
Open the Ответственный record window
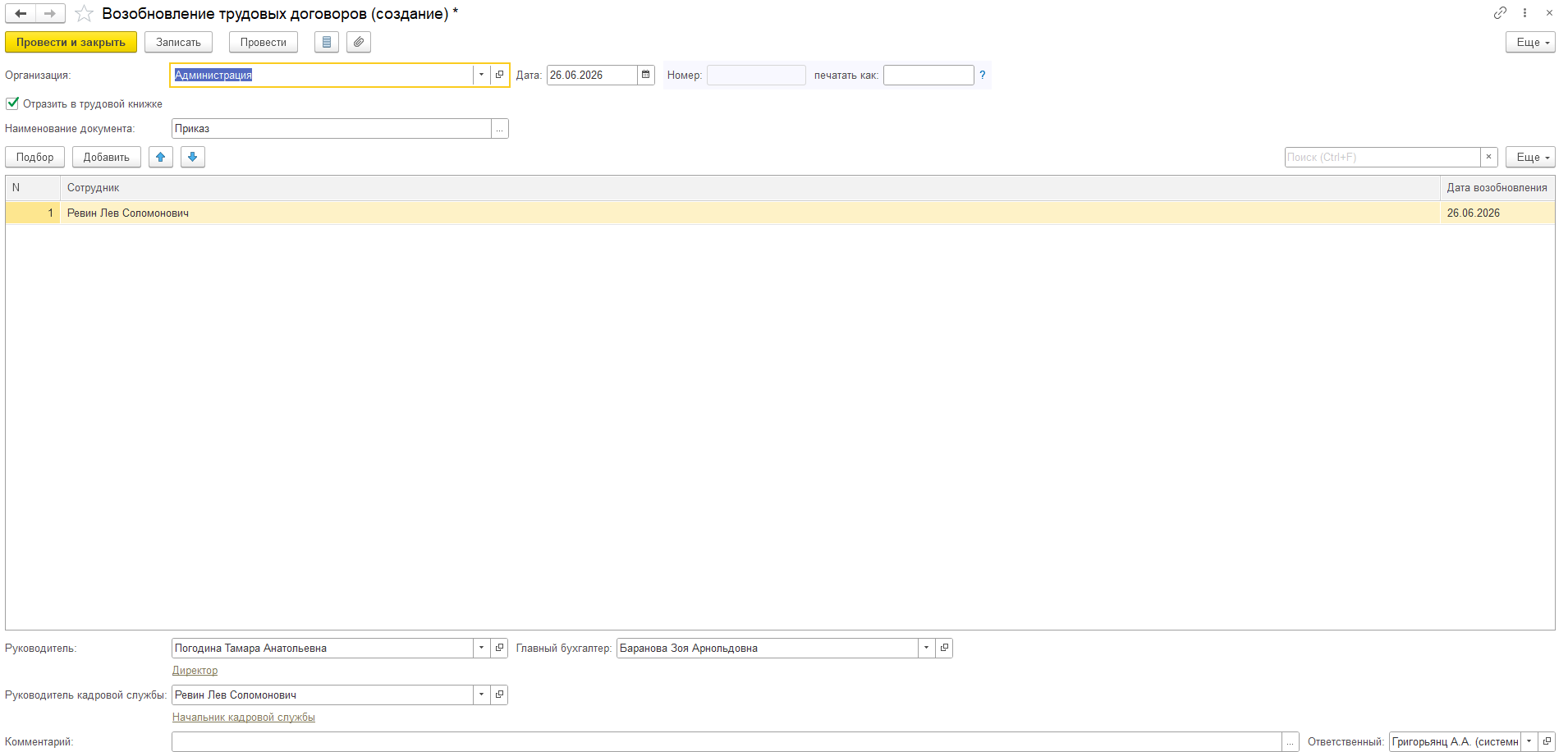1547,741
